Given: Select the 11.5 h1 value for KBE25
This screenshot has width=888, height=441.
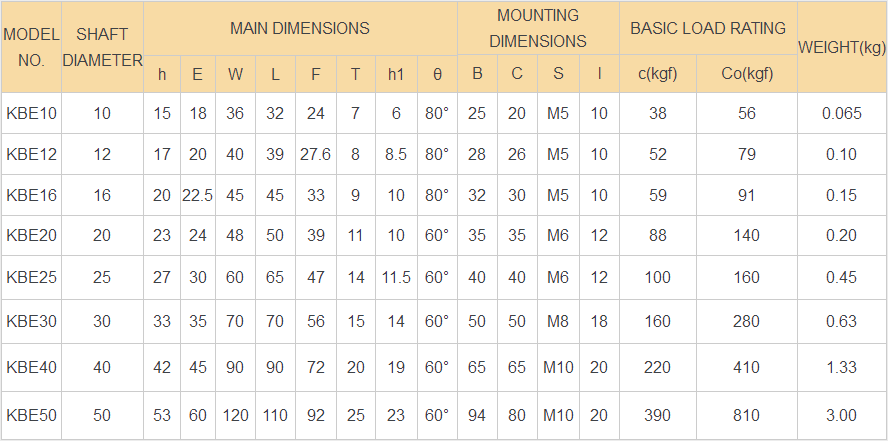Looking at the screenshot, I should point(396,277).
